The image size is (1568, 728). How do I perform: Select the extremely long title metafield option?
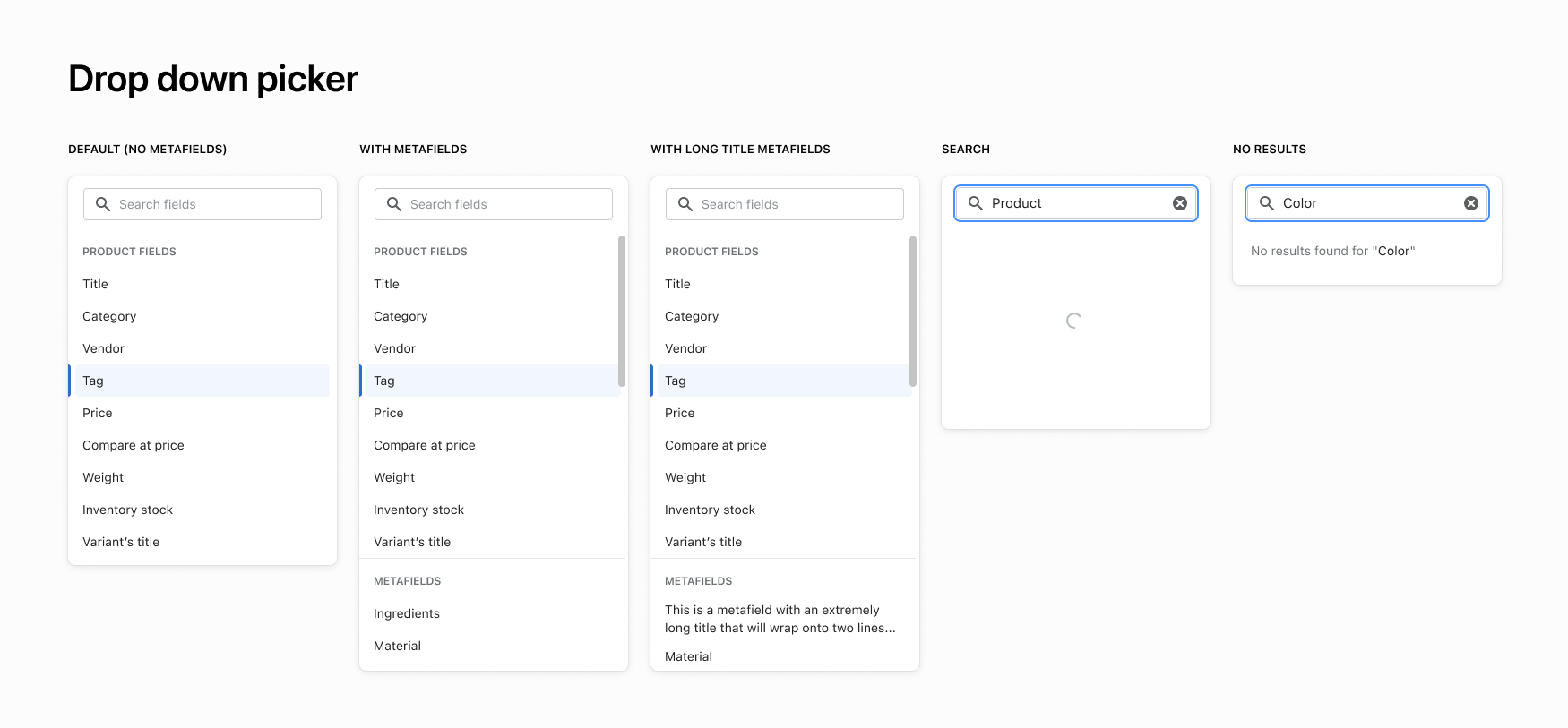781,619
